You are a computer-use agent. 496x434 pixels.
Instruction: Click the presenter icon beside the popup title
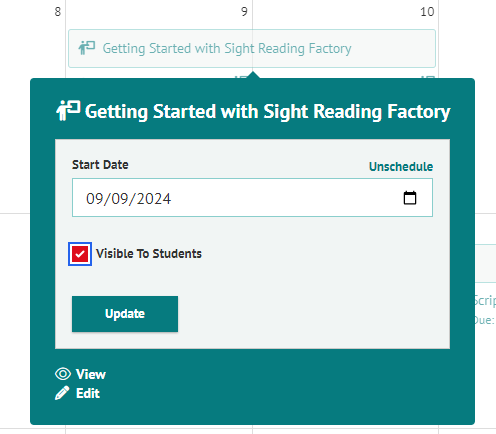tap(68, 111)
